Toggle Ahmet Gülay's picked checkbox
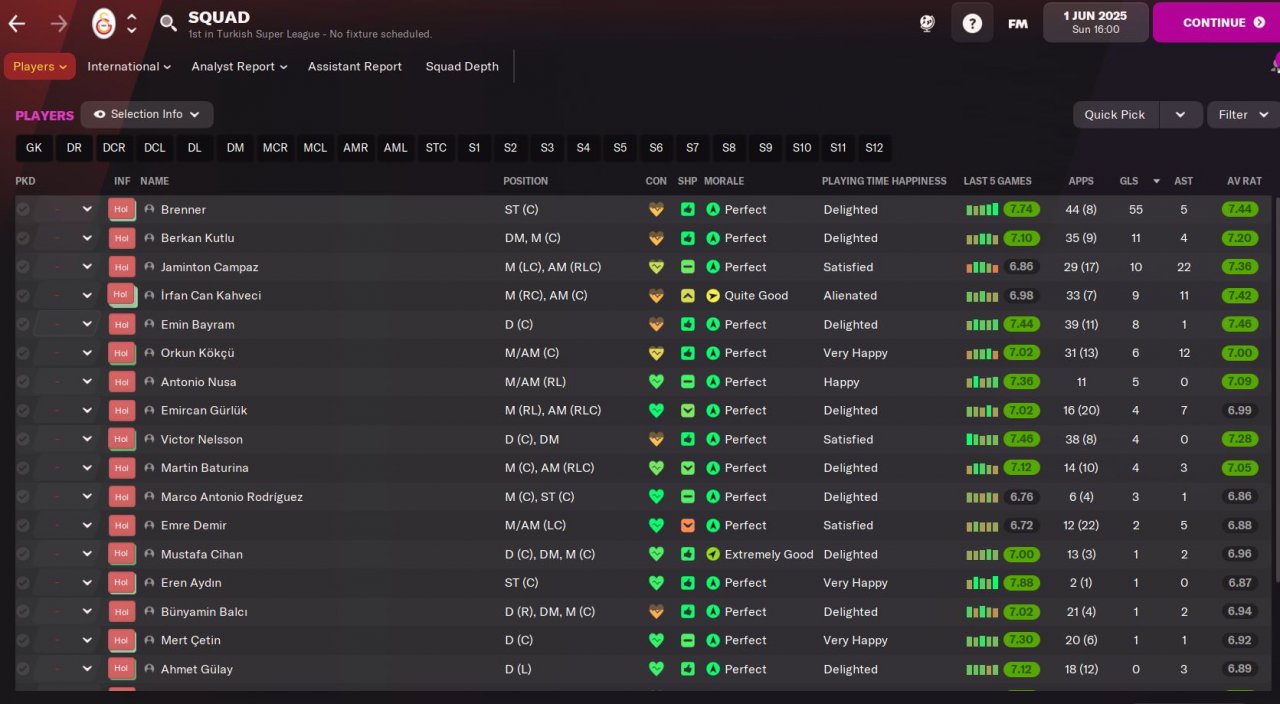 pos(23,669)
